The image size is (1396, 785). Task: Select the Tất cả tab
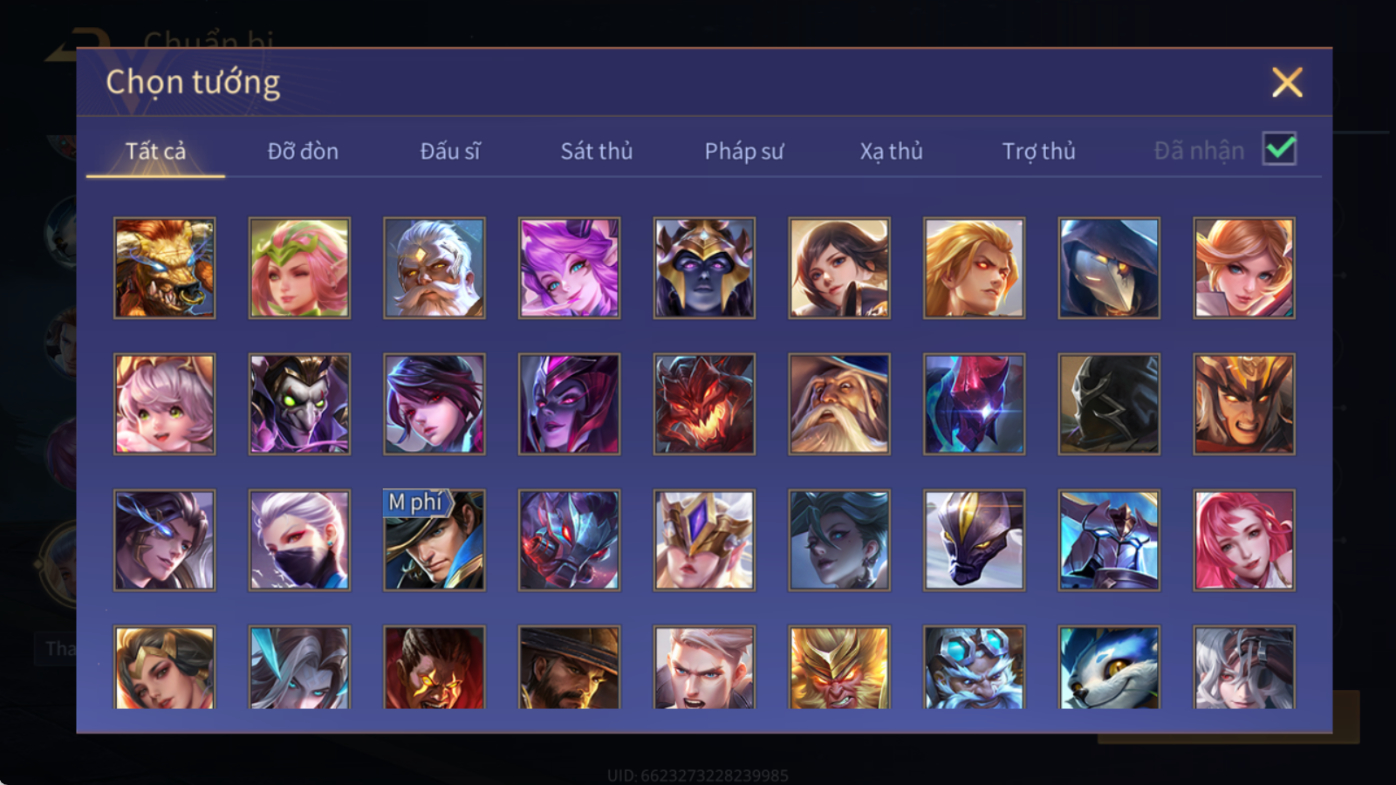click(x=156, y=151)
